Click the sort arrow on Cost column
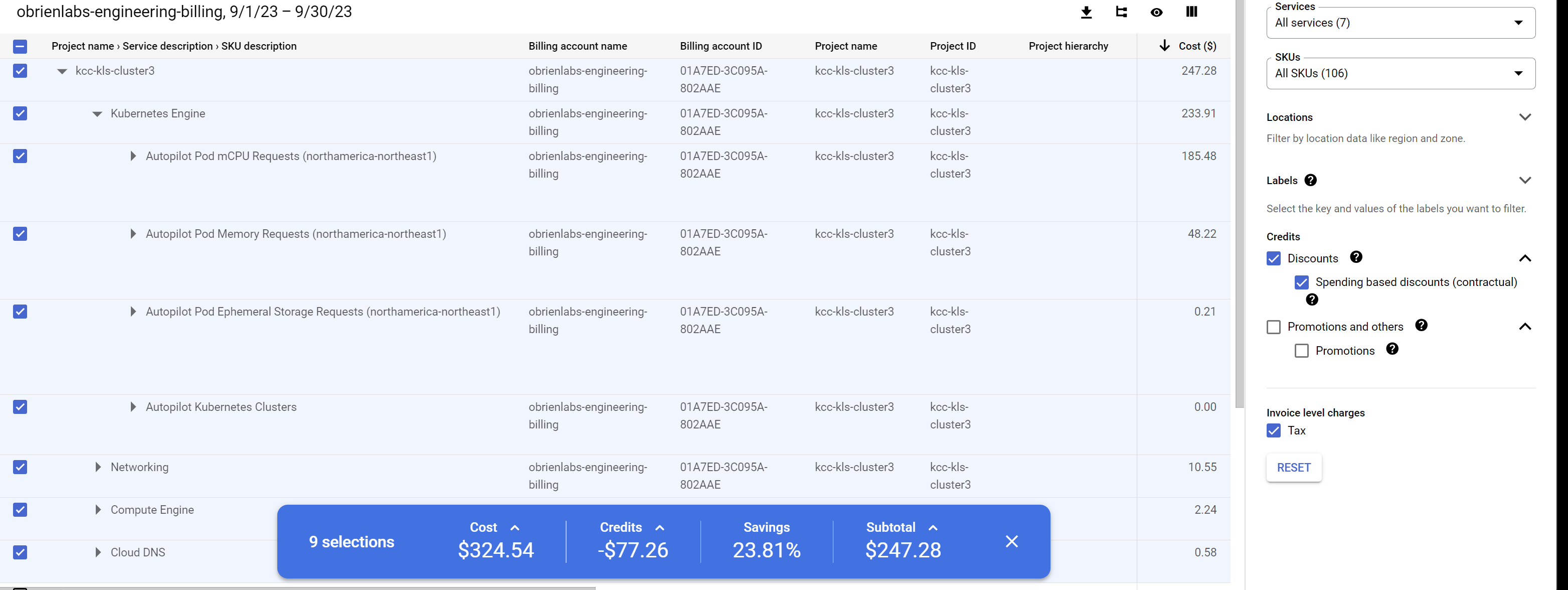1568x590 pixels. pos(1164,46)
